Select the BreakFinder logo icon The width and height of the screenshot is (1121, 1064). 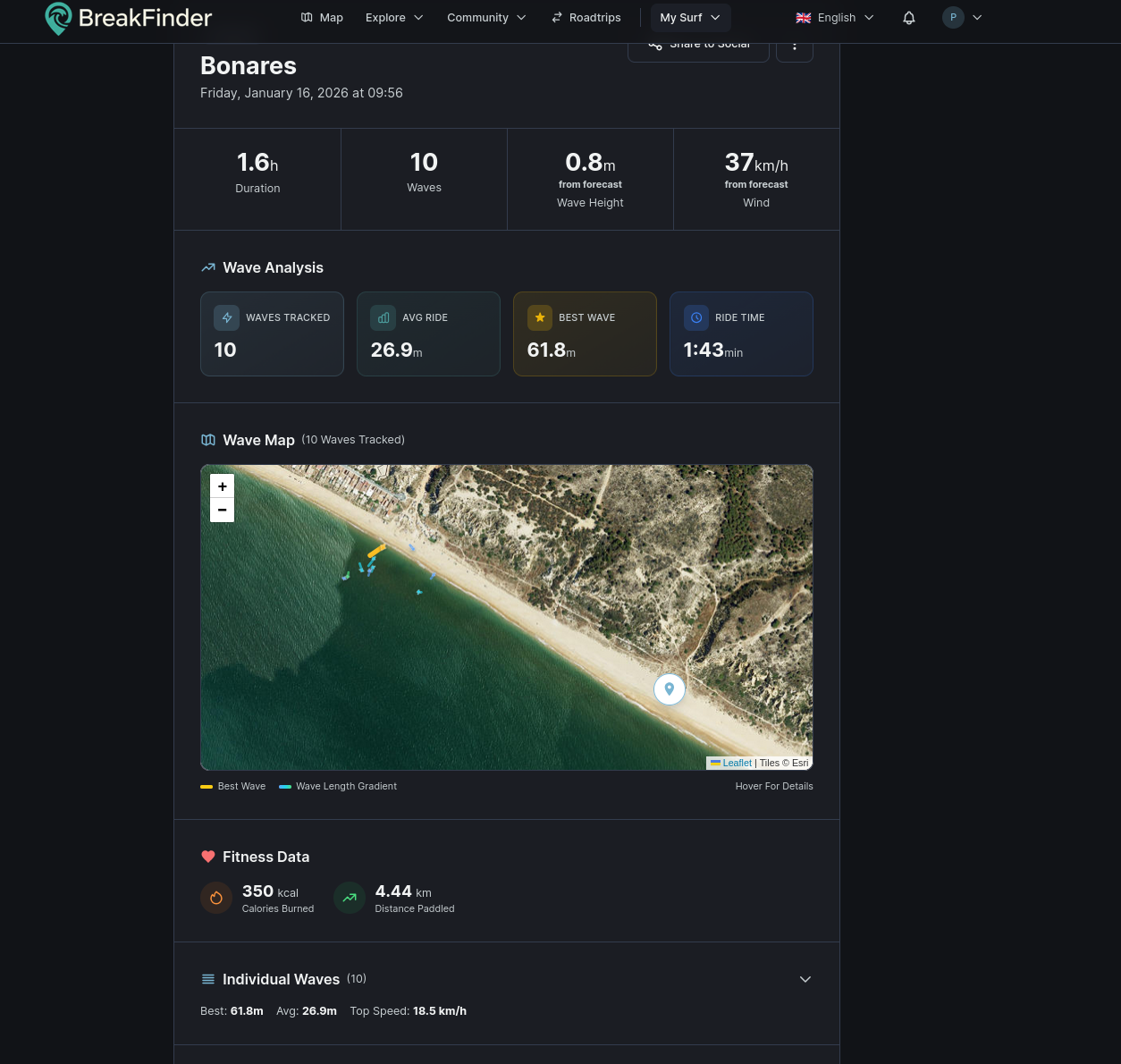tap(58, 18)
